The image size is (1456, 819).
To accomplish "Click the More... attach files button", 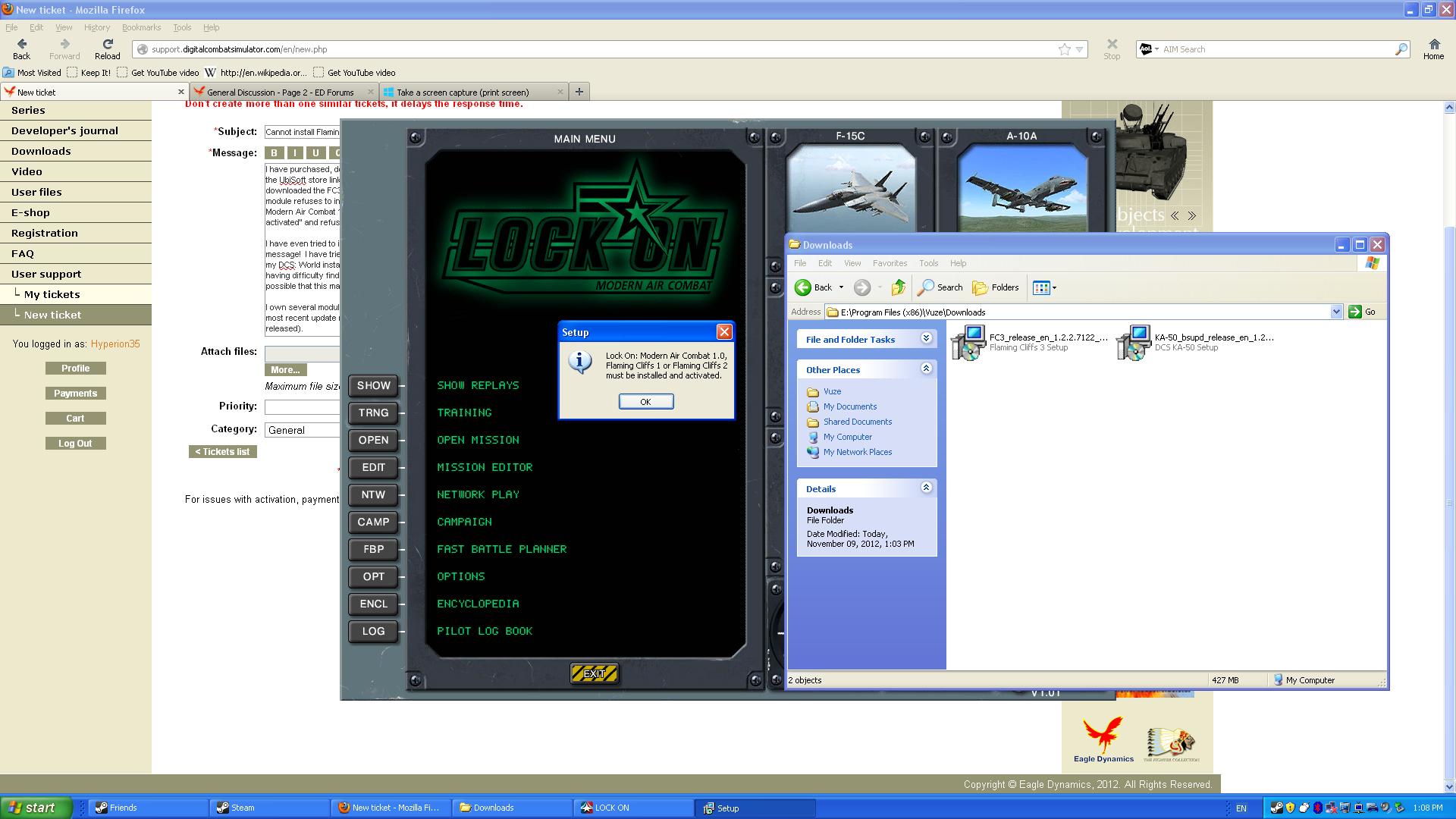I will (x=285, y=369).
